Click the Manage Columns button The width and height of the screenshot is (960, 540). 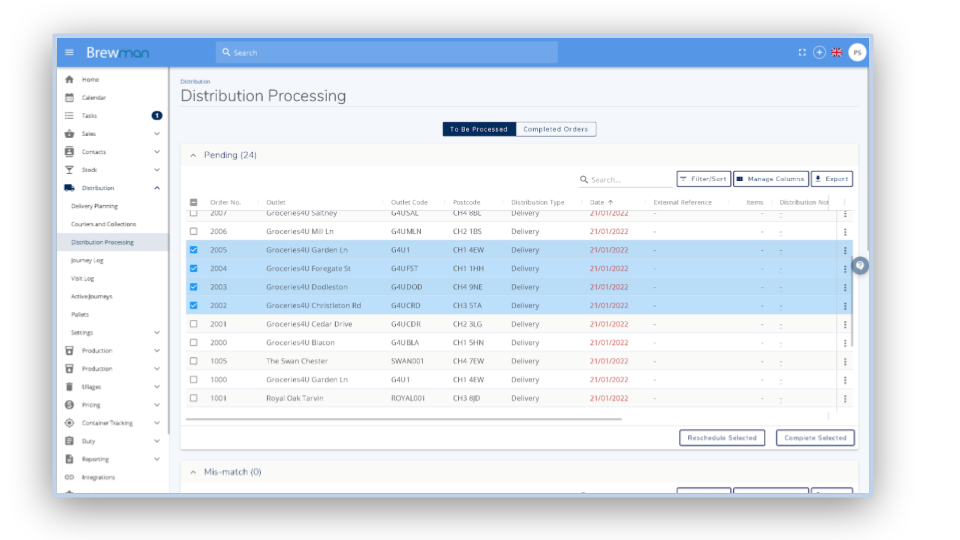click(771, 179)
